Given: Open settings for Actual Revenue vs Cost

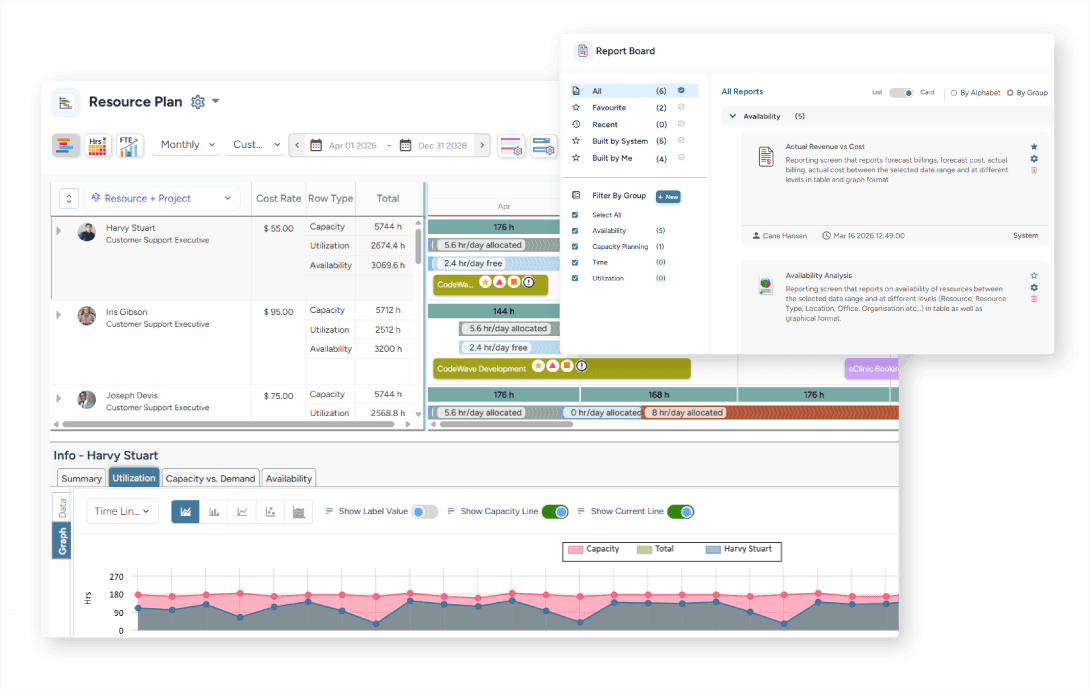Looking at the screenshot, I should [x=1034, y=158].
